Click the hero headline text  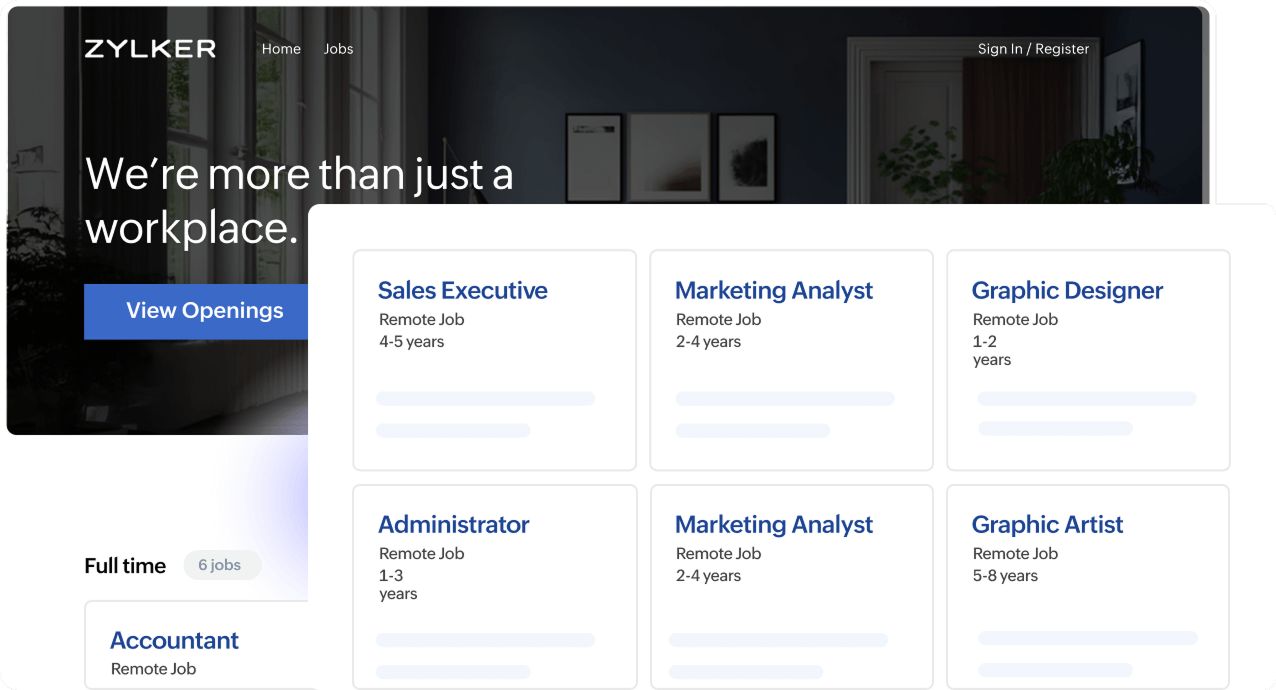[300, 200]
